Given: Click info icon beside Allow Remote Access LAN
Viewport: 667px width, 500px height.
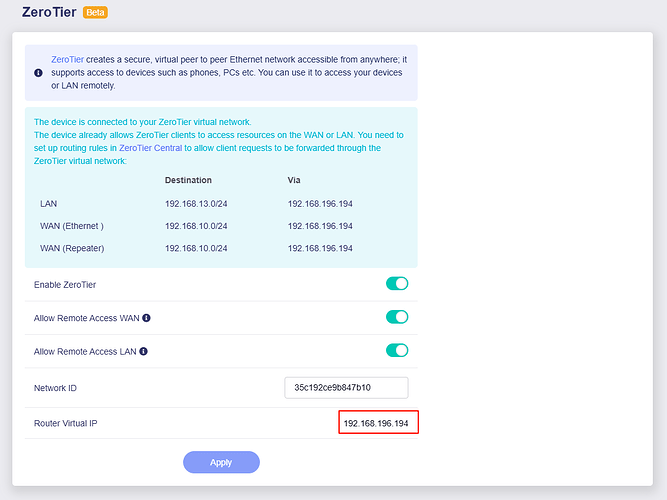Looking at the screenshot, I should point(144,351).
